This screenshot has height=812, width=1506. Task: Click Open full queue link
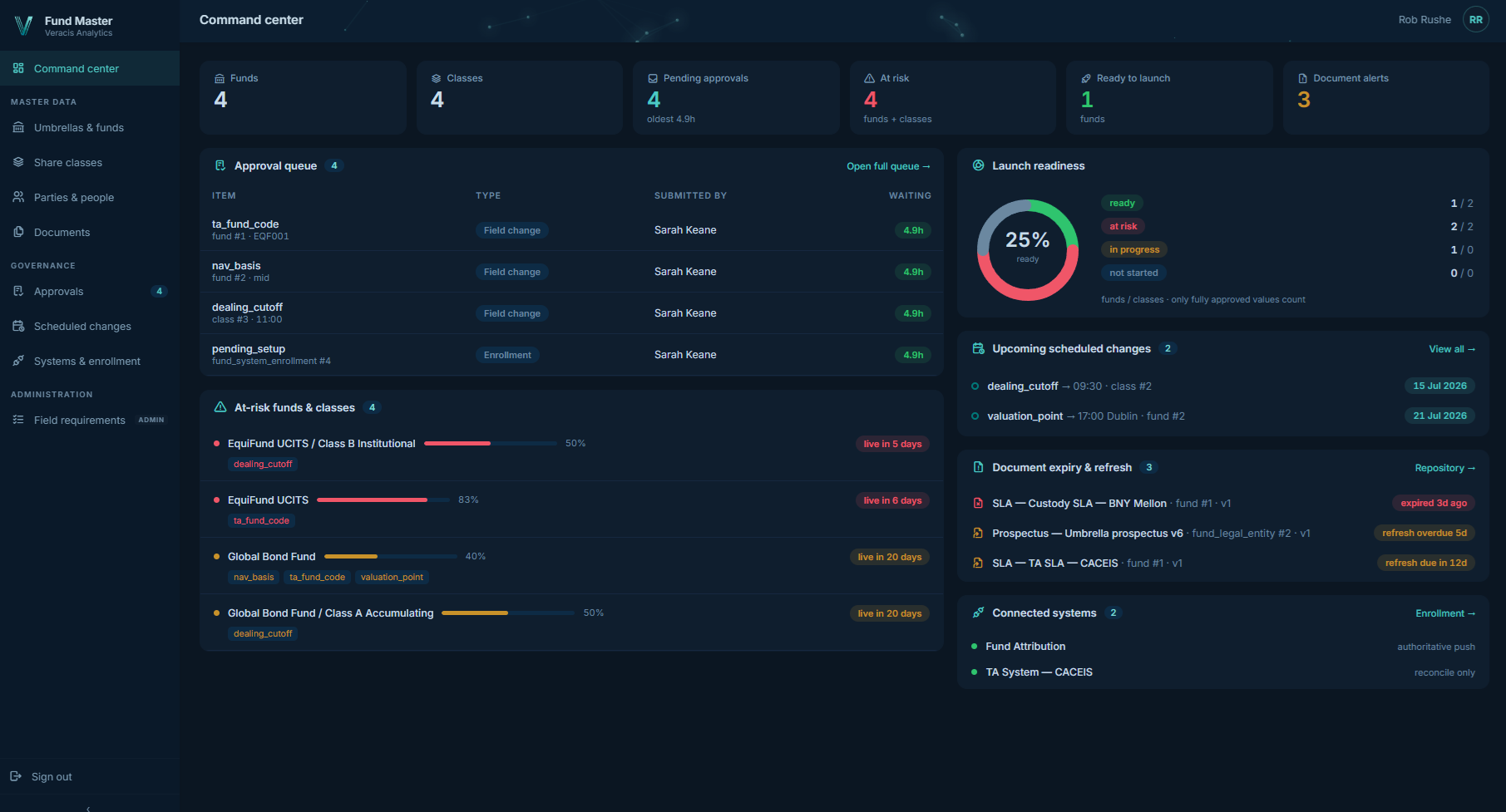tap(888, 166)
